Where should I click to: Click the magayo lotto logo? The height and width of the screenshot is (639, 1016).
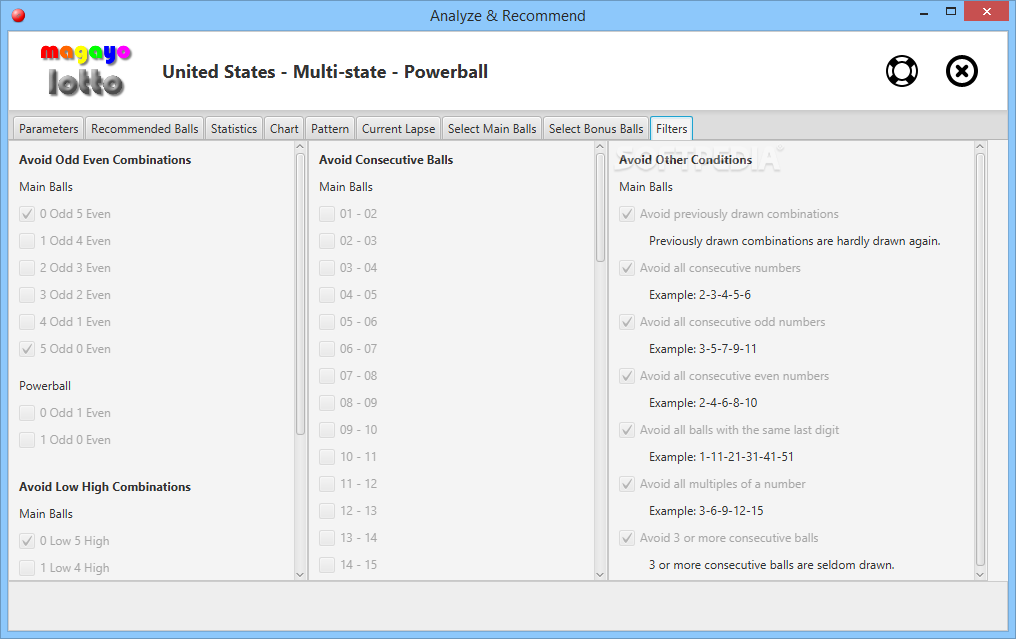[85, 71]
